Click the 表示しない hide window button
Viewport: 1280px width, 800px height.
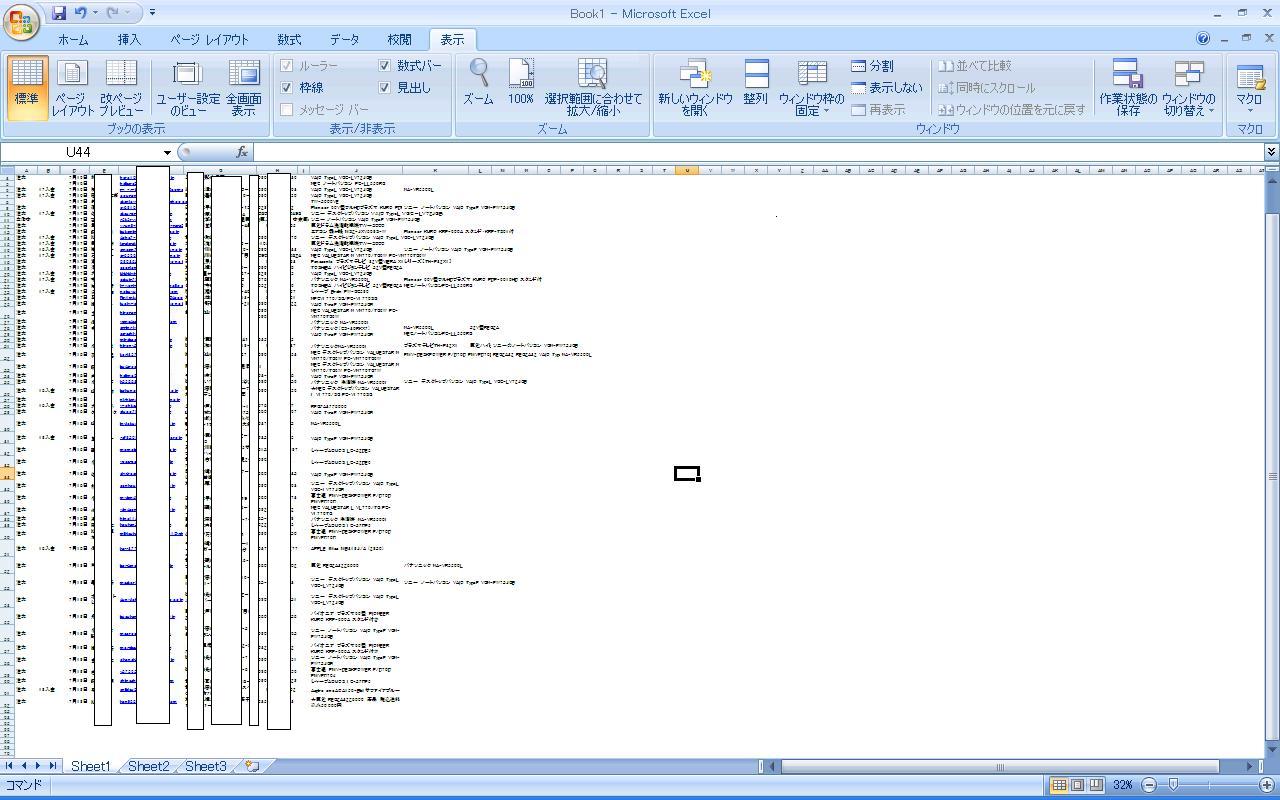pos(887,88)
